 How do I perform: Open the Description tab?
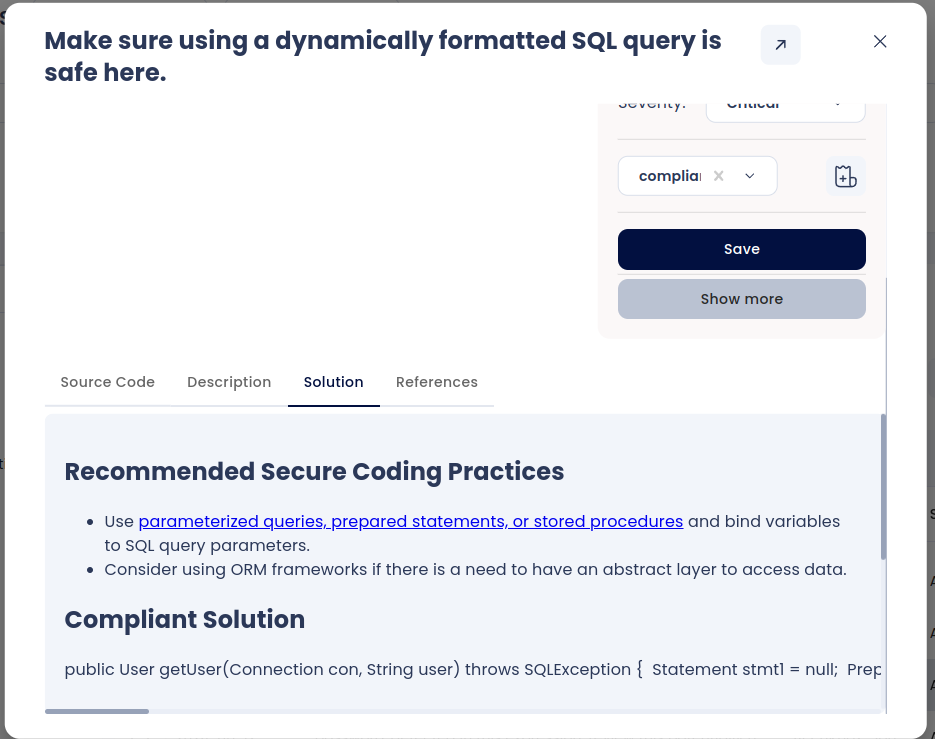[229, 382]
